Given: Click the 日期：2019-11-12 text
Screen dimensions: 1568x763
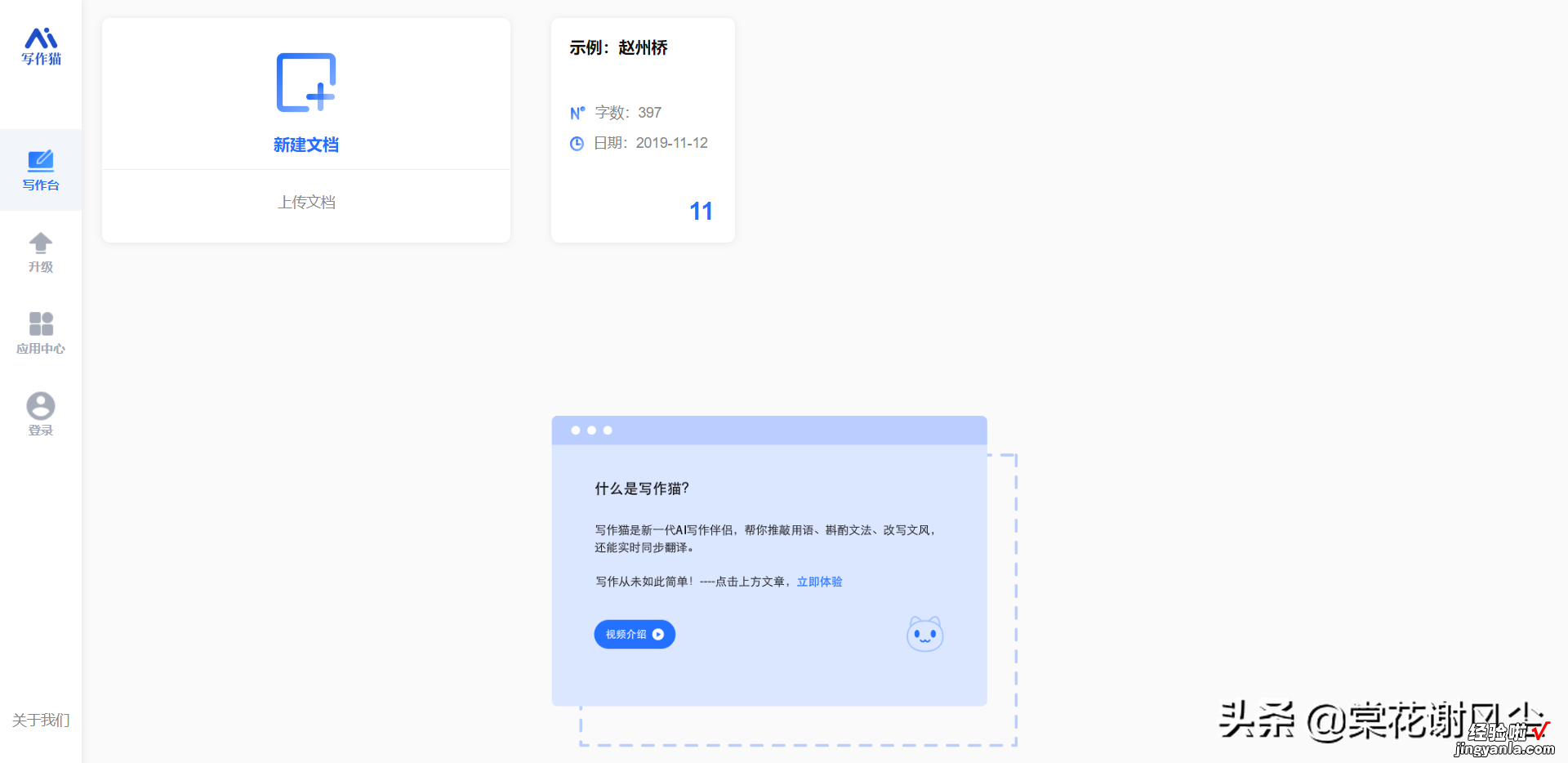Looking at the screenshot, I should [x=651, y=143].
